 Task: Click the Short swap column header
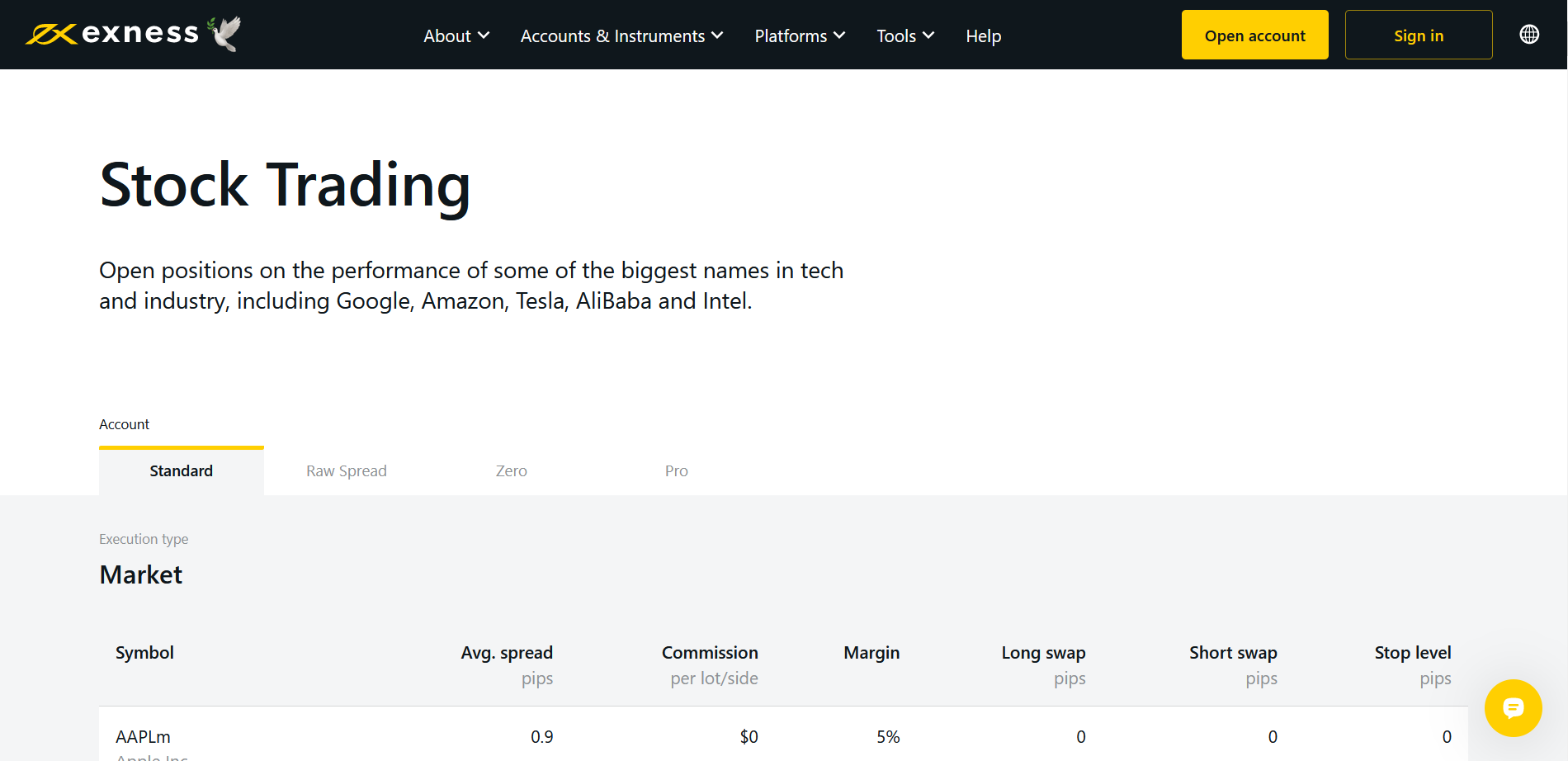1233,652
